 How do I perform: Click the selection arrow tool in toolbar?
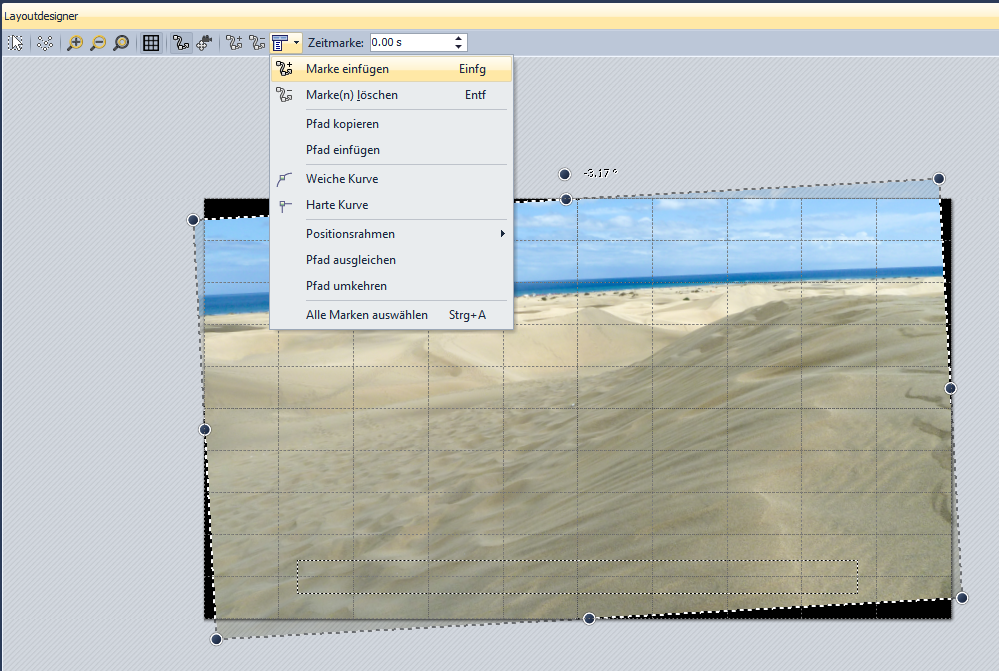click(16, 43)
